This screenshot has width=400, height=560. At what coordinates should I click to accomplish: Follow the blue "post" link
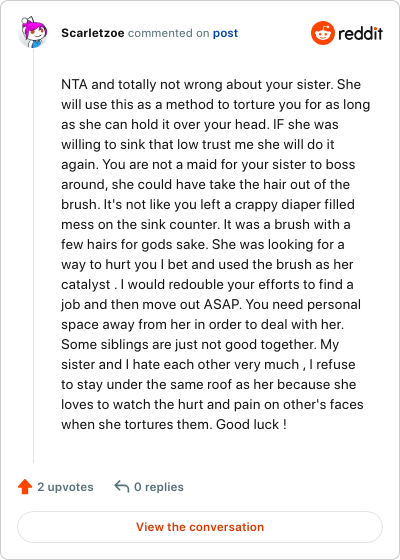click(225, 33)
